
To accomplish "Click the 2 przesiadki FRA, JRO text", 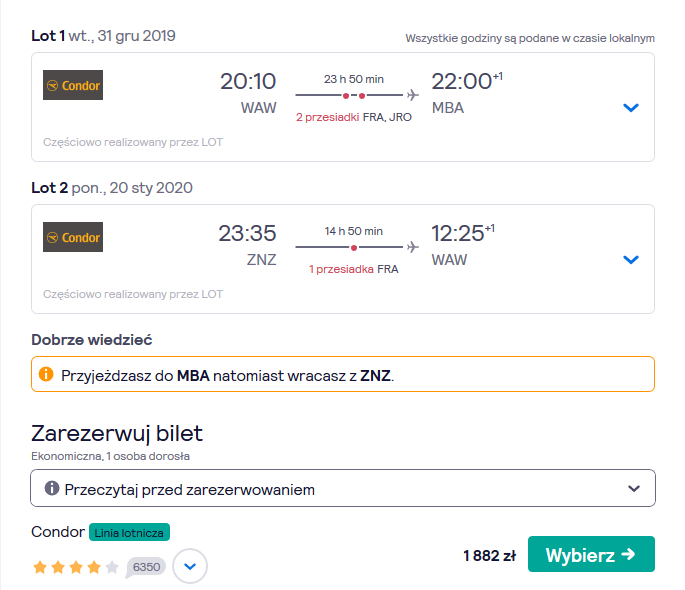I will click(354, 117).
